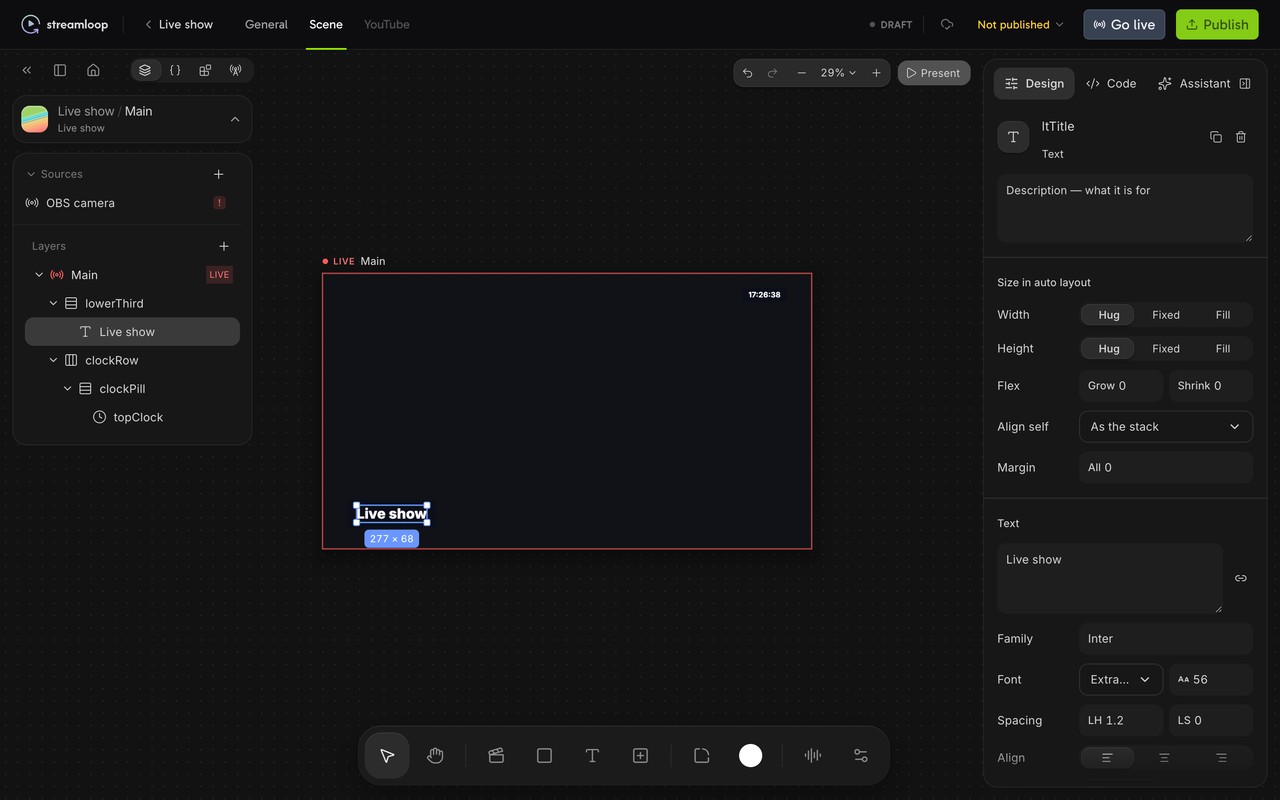Viewport: 1280px width, 800px height.
Task: Click the font size field showing 56
Action: [x=1210, y=680]
